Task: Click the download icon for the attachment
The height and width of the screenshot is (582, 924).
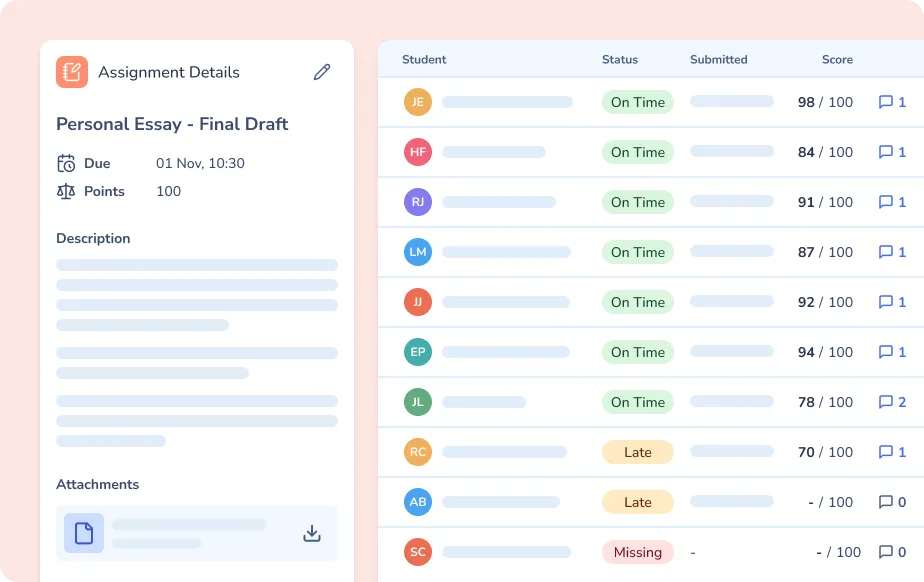Action: (312, 533)
